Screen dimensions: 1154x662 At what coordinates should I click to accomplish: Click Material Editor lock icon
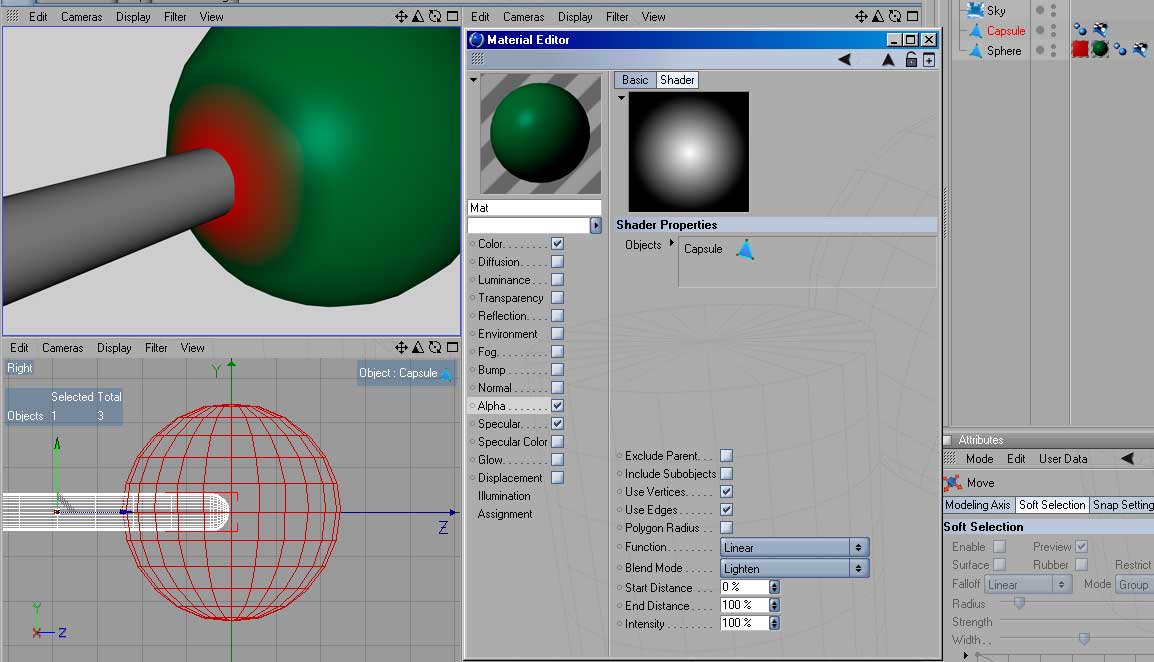pos(911,60)
